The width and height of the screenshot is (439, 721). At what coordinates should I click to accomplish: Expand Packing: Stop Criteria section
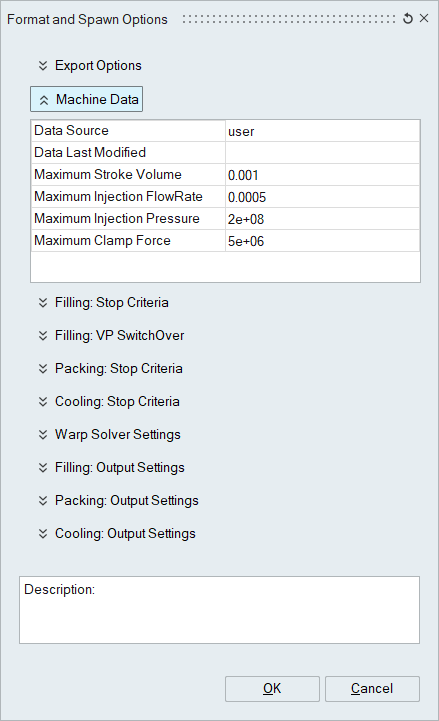[110, 369]
